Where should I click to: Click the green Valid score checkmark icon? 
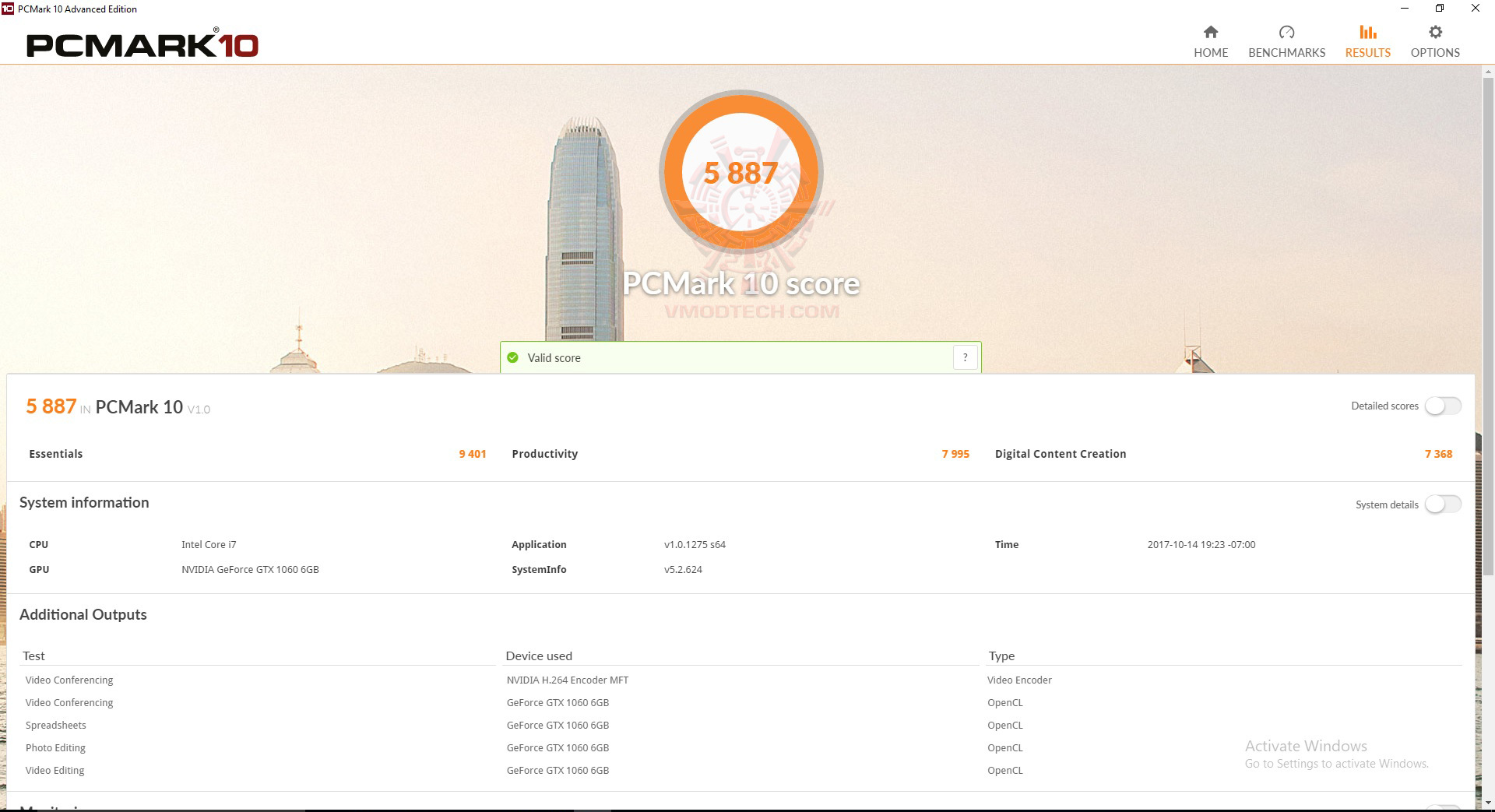tap(512, 357)
